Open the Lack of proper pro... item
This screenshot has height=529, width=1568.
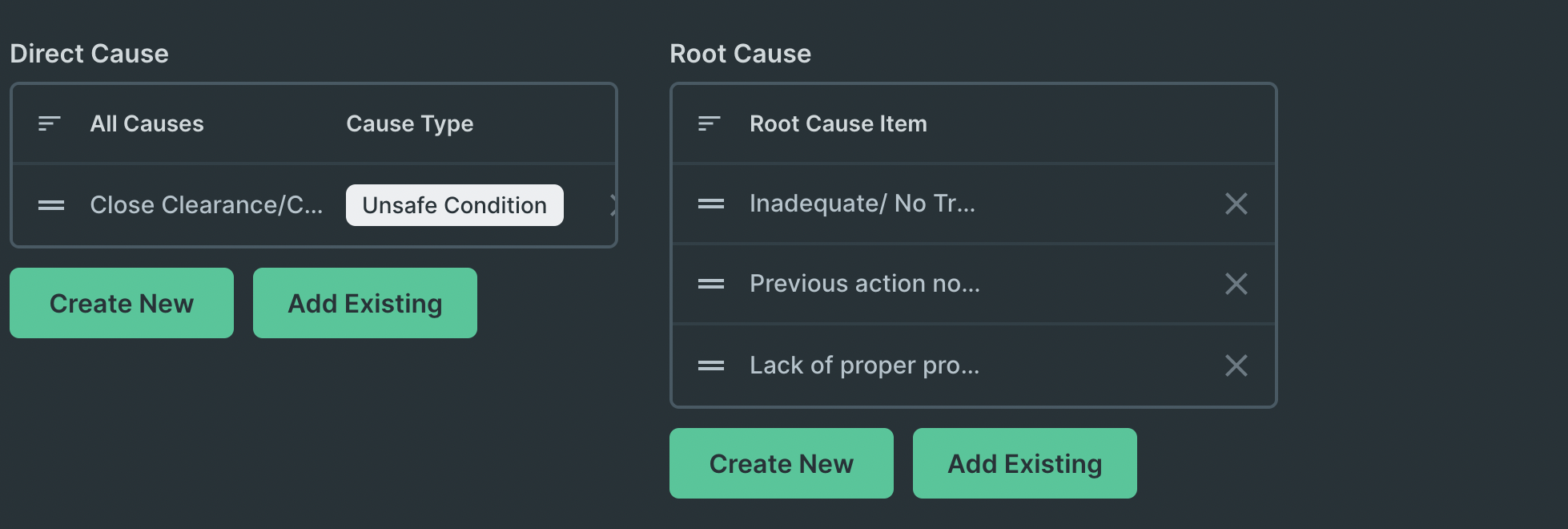(864, 365)
